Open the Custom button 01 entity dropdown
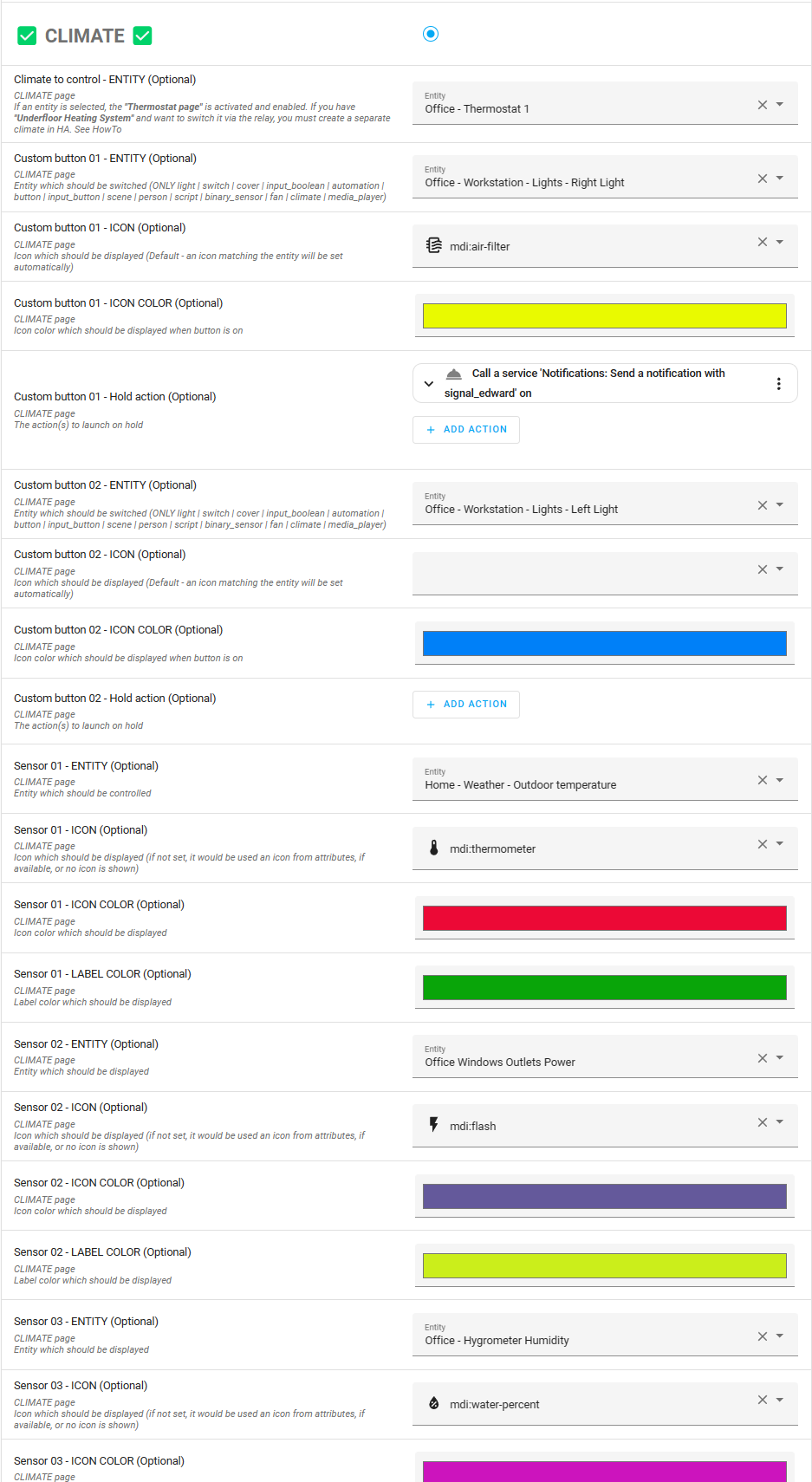Viewport: 812px width, 1482px height. click(780, 179)
